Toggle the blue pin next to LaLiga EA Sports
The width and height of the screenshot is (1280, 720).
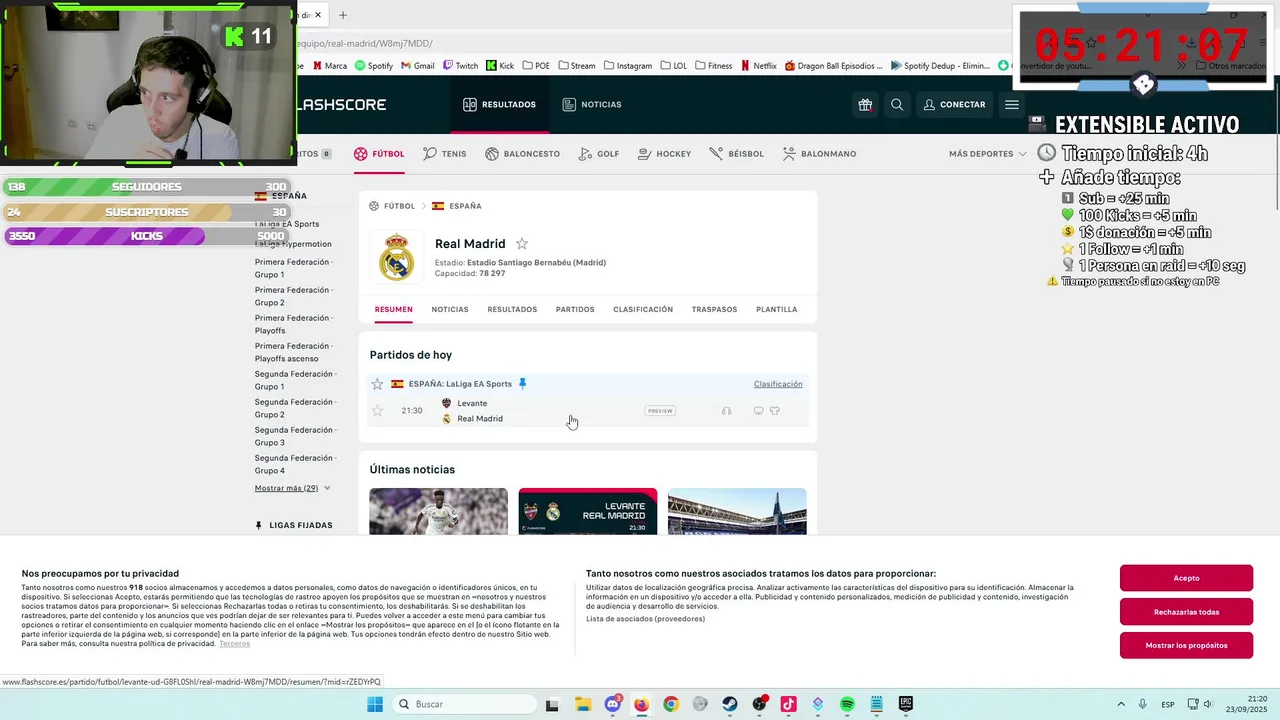pyautogui.click(x=522, y=384)
